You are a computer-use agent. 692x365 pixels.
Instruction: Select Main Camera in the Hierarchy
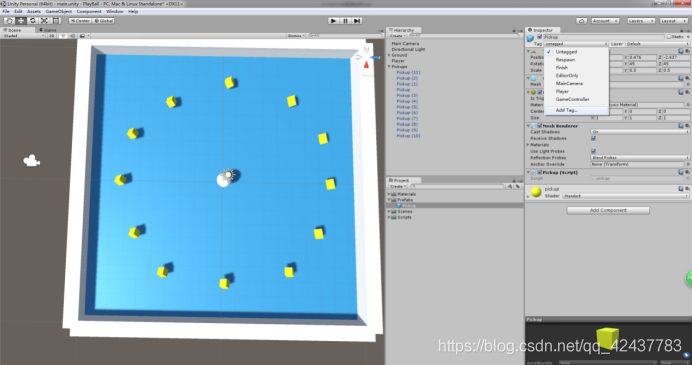tap(405, 44)
